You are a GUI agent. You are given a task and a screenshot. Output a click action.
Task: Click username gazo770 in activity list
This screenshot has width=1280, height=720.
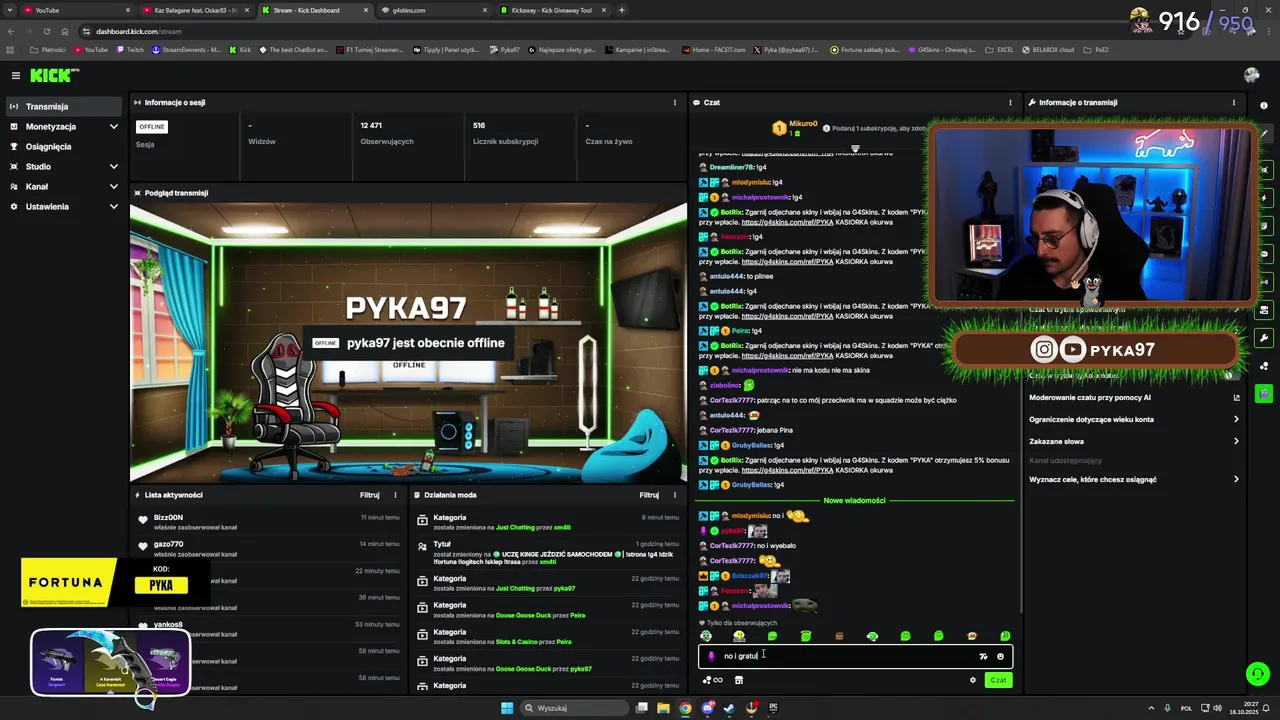pyautogui.click(x=168, y=544)
